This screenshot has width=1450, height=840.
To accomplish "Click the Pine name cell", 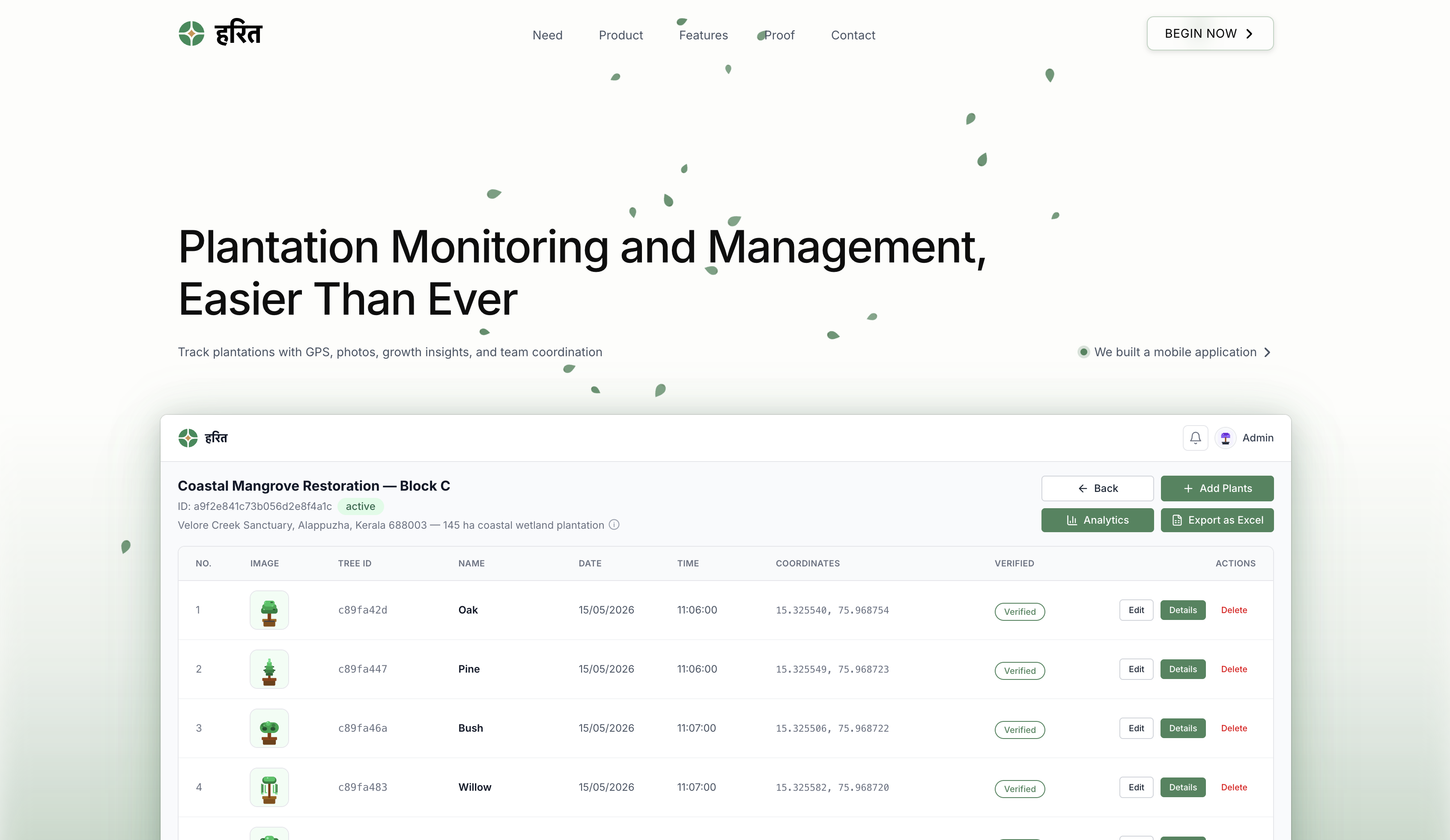I will coord(469,669).
